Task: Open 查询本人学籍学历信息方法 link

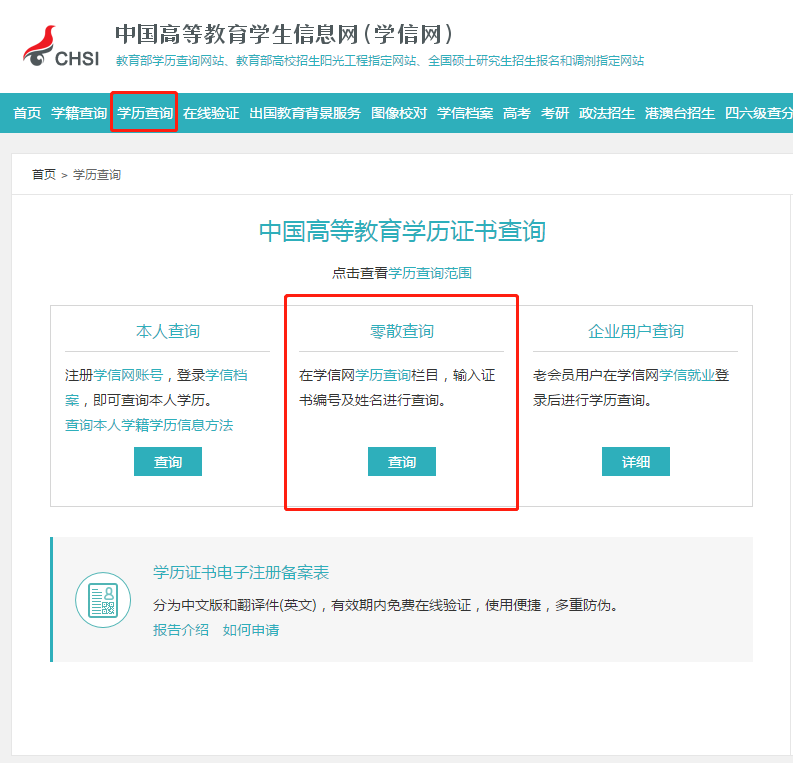Action: point(149,425)
